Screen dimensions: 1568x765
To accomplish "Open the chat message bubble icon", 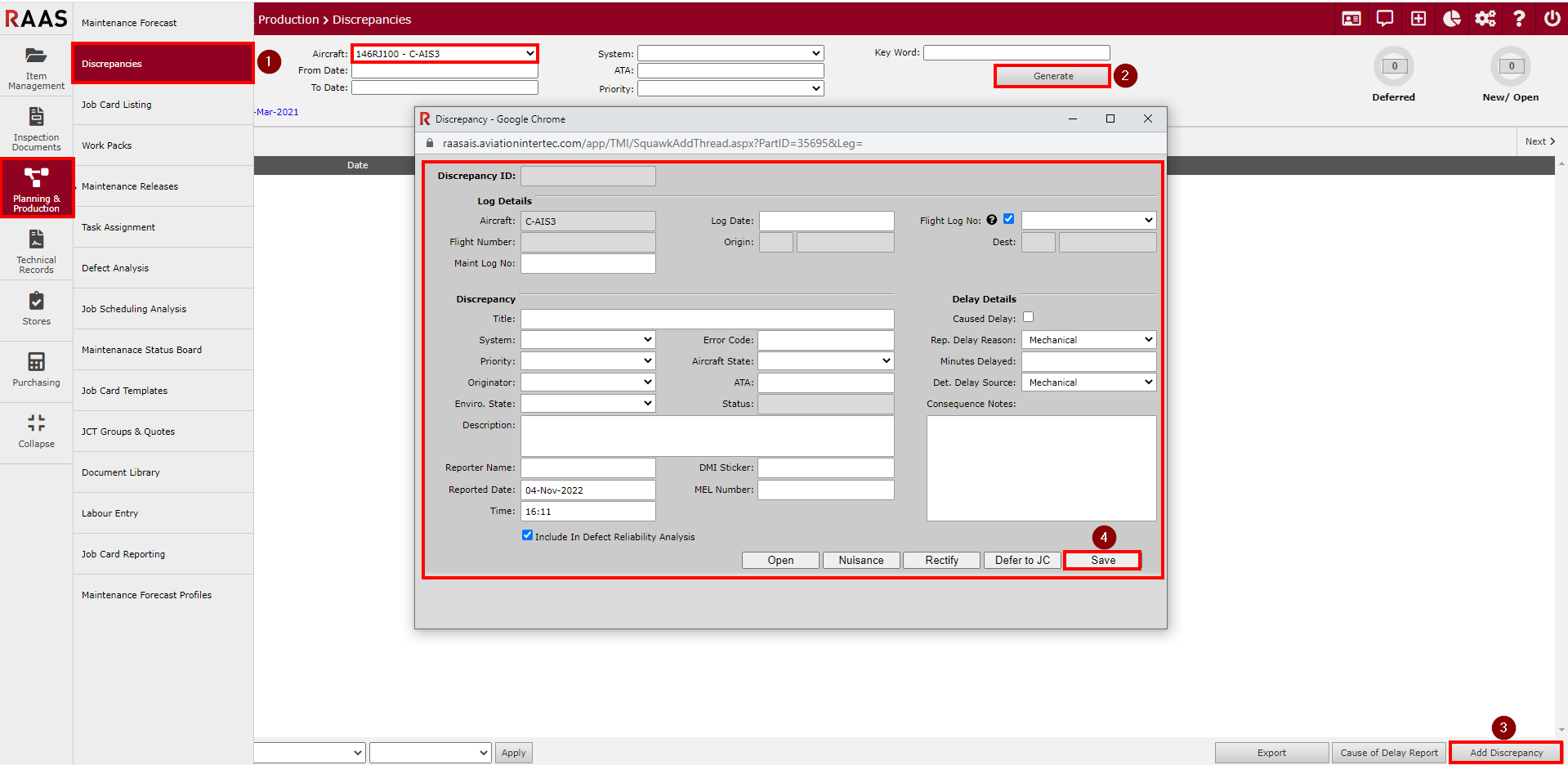I will tap(1385, 19).
